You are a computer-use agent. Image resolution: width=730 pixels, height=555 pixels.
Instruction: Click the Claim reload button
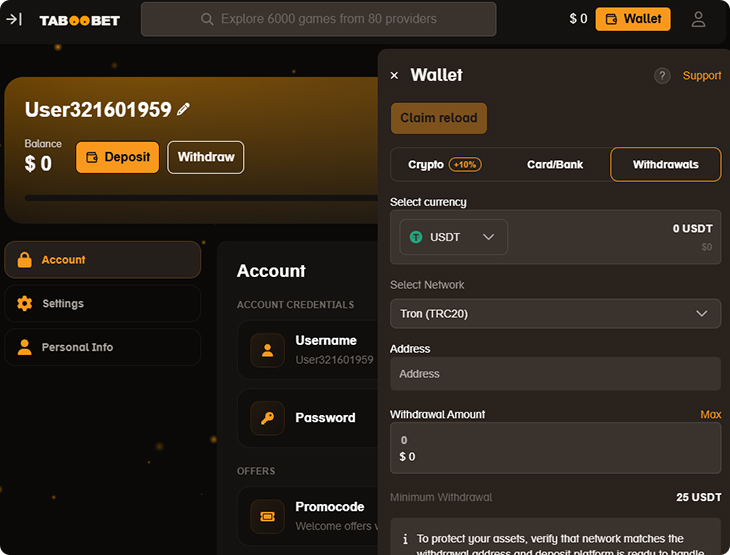tap(439, 118)
